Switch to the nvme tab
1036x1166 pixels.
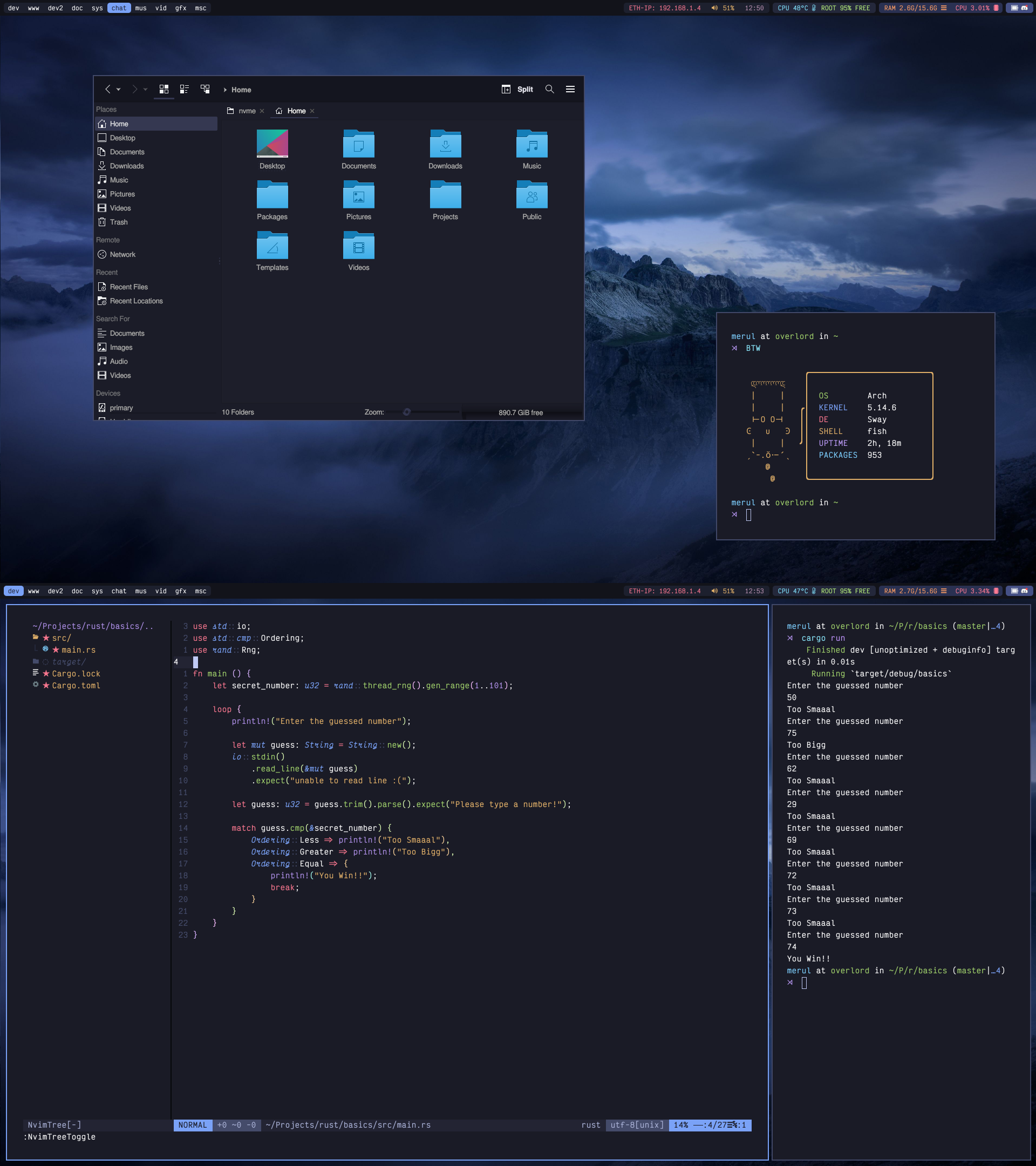tap(246, 111)
